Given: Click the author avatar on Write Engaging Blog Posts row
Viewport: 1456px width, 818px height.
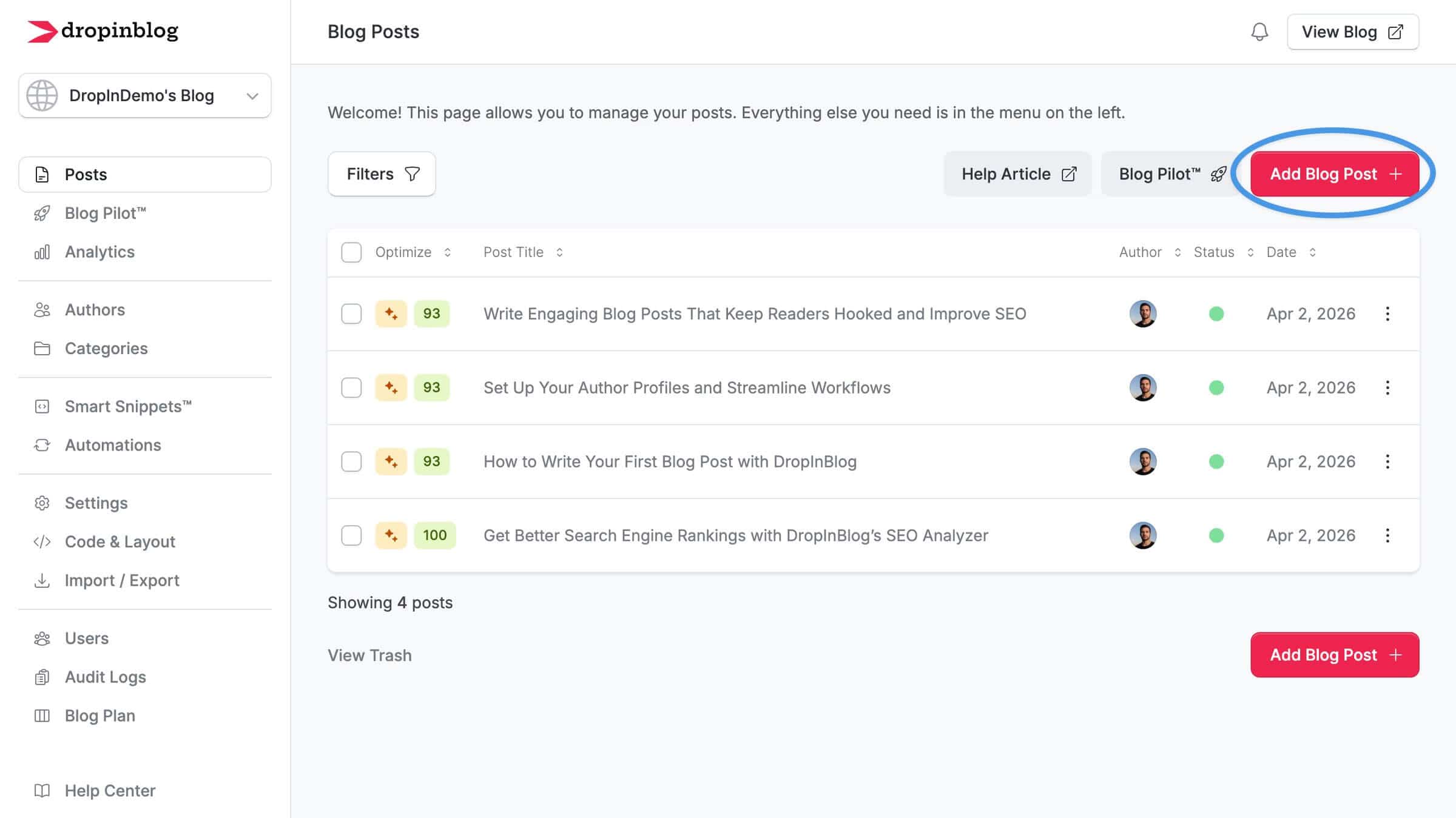Looking at the screenshot, I should click(1143, 313).
